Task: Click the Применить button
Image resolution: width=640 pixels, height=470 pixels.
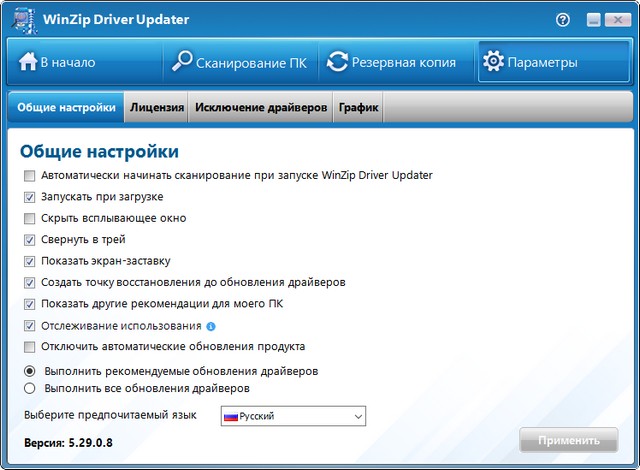Action: pyautogui.click(x=569, y=440)
